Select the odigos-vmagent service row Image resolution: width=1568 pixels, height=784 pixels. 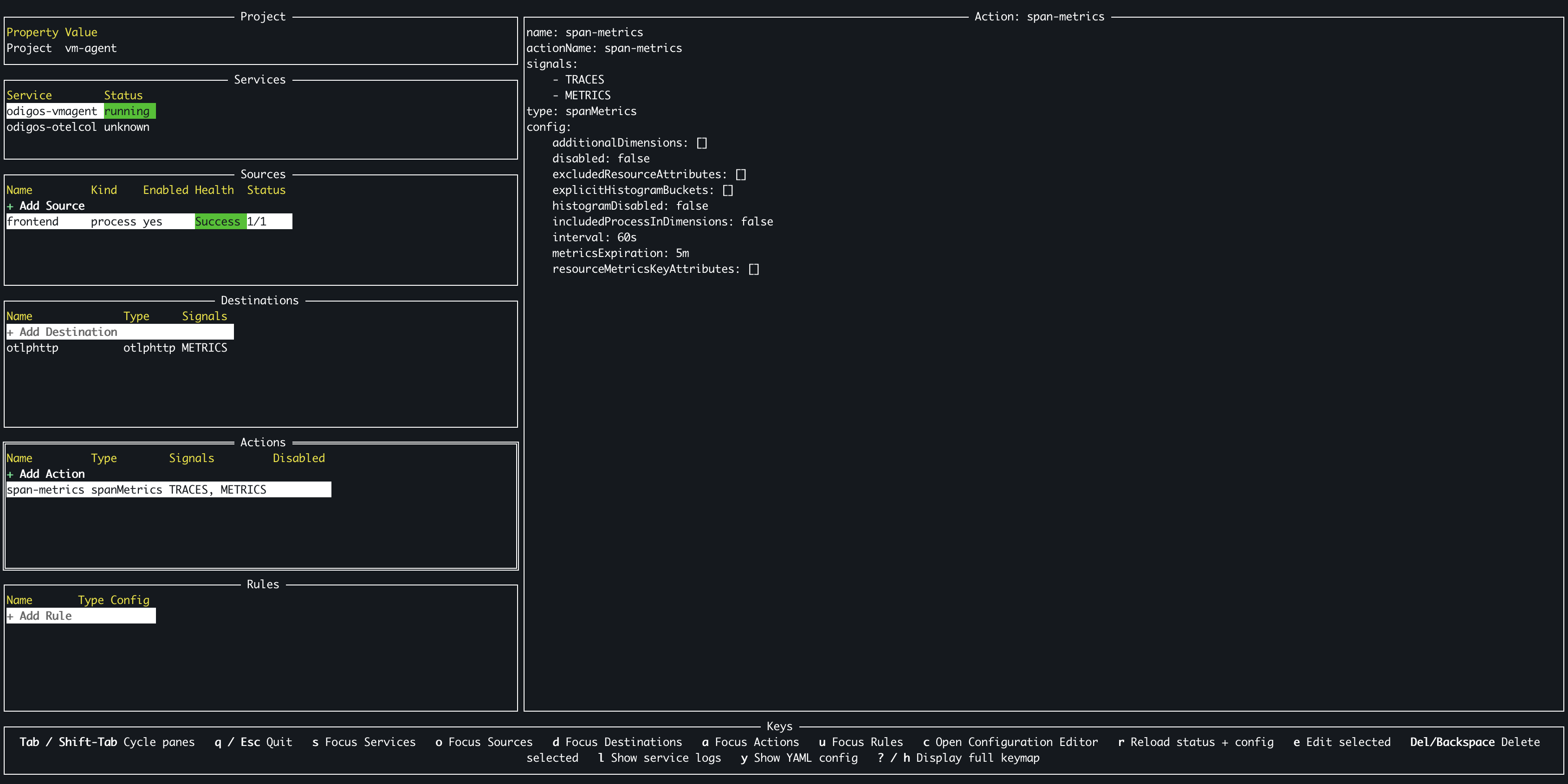coord(52,111)
